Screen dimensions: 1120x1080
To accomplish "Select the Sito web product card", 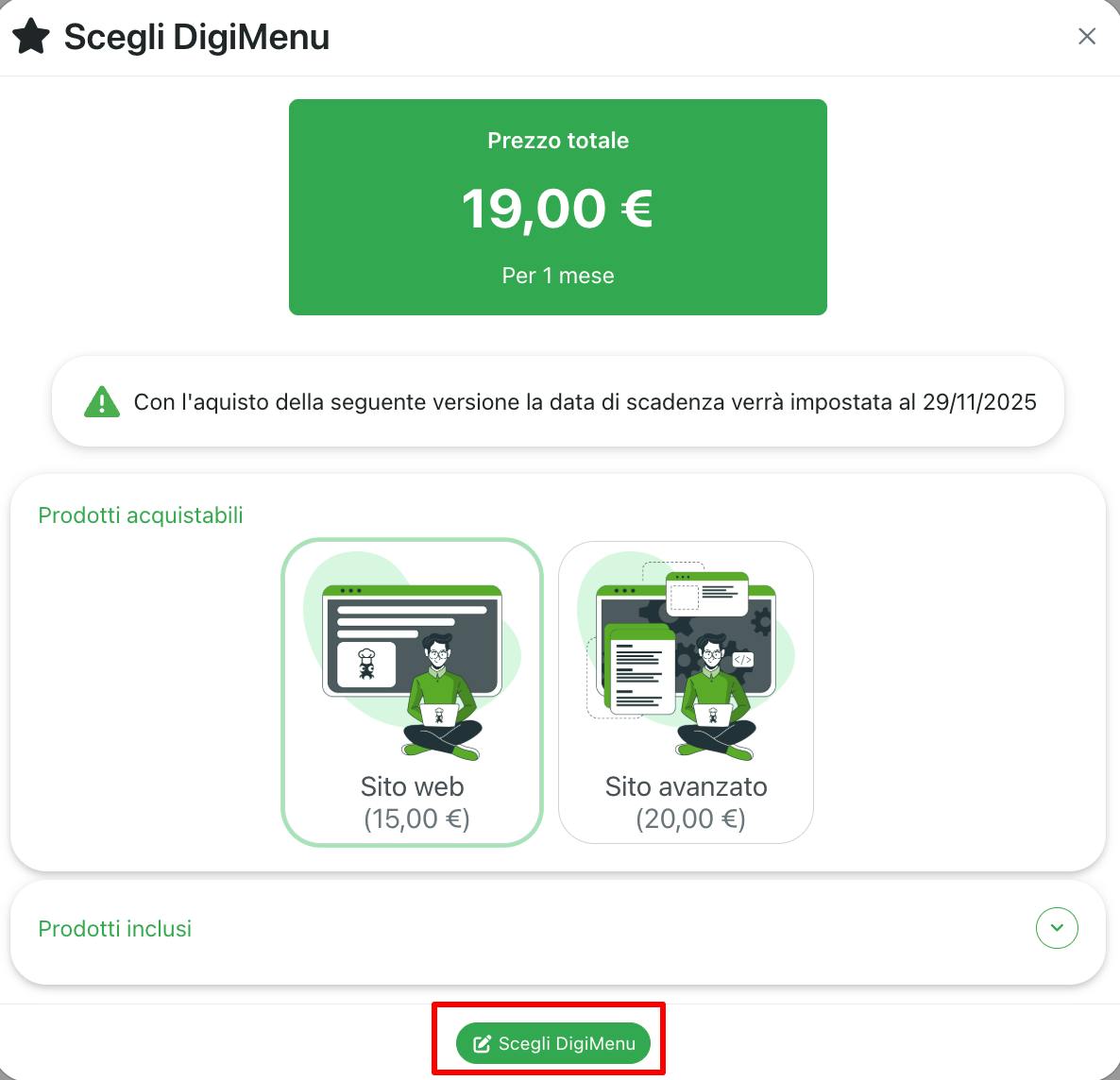I will (x=412, y=692).
